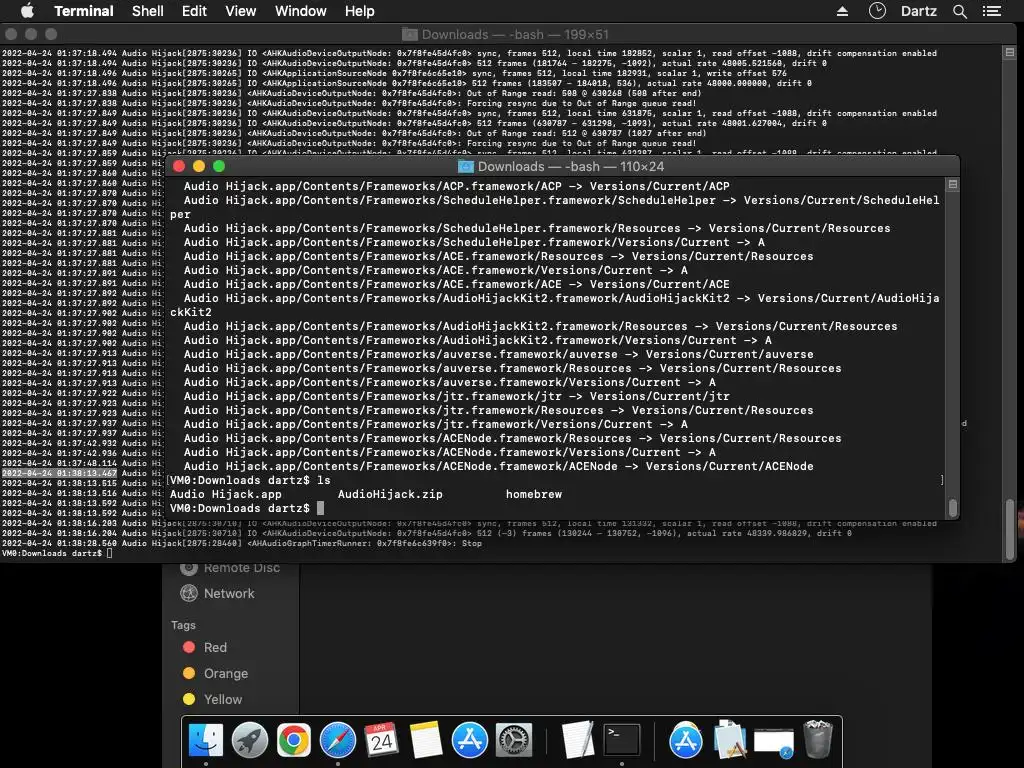Click the eject icon in menu bar
1024x768 pixels.
842,11
